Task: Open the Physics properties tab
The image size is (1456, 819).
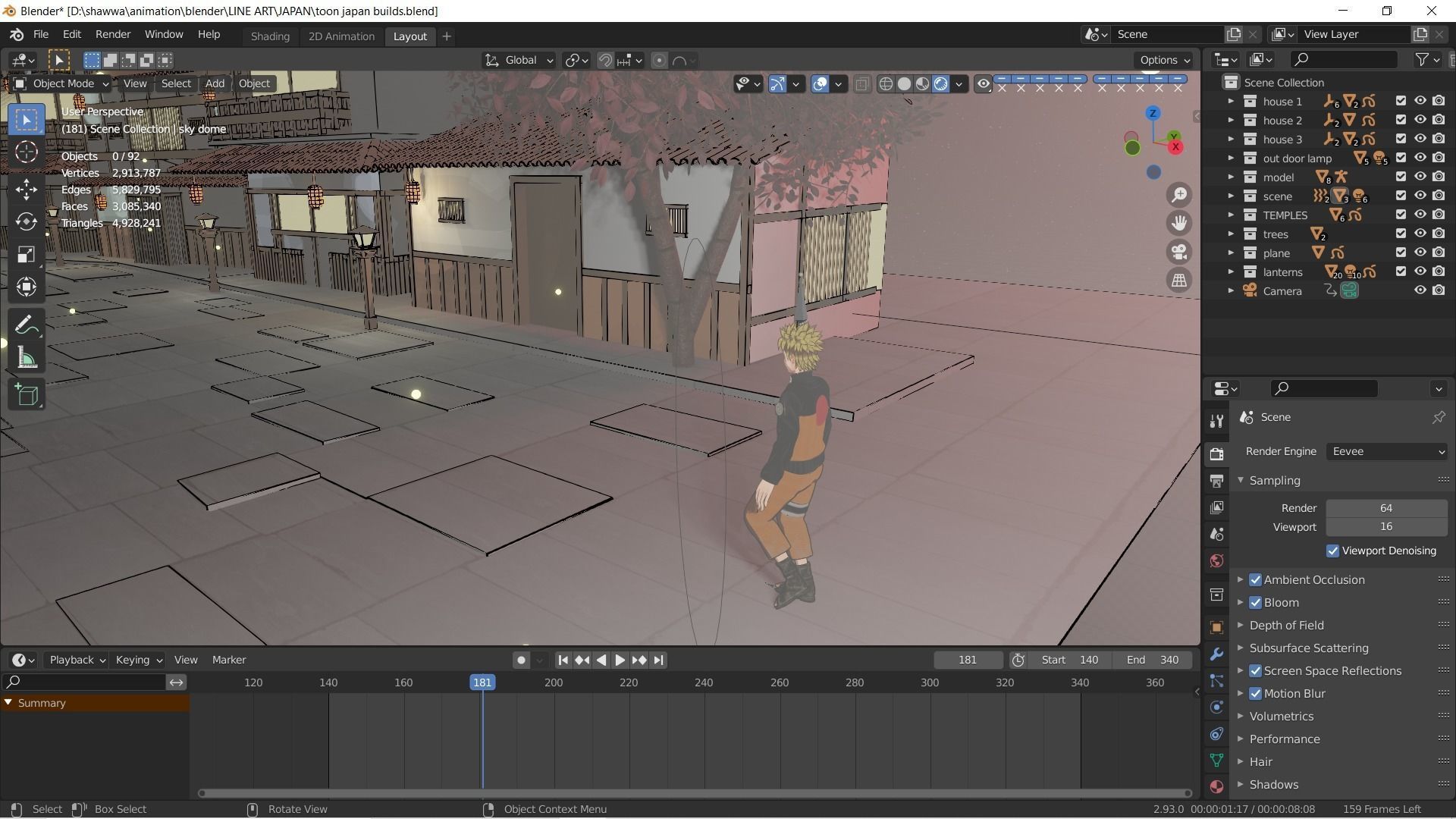Action: [x=1216, y=707]
